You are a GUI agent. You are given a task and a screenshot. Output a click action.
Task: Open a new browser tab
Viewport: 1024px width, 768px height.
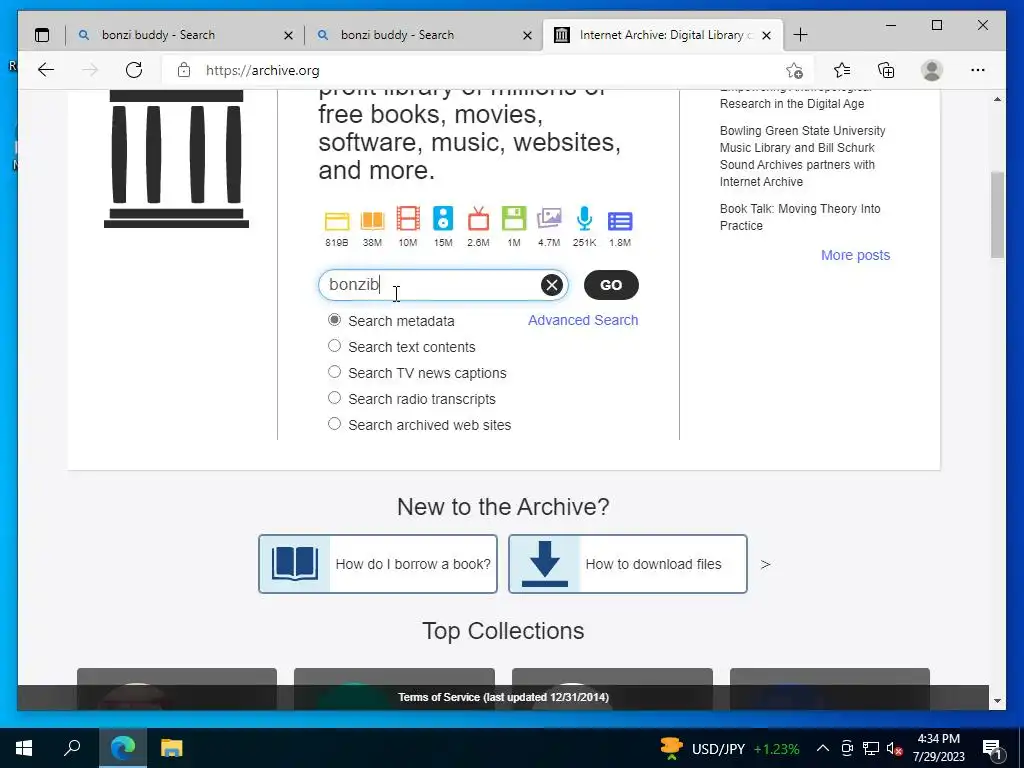point(801,35)
